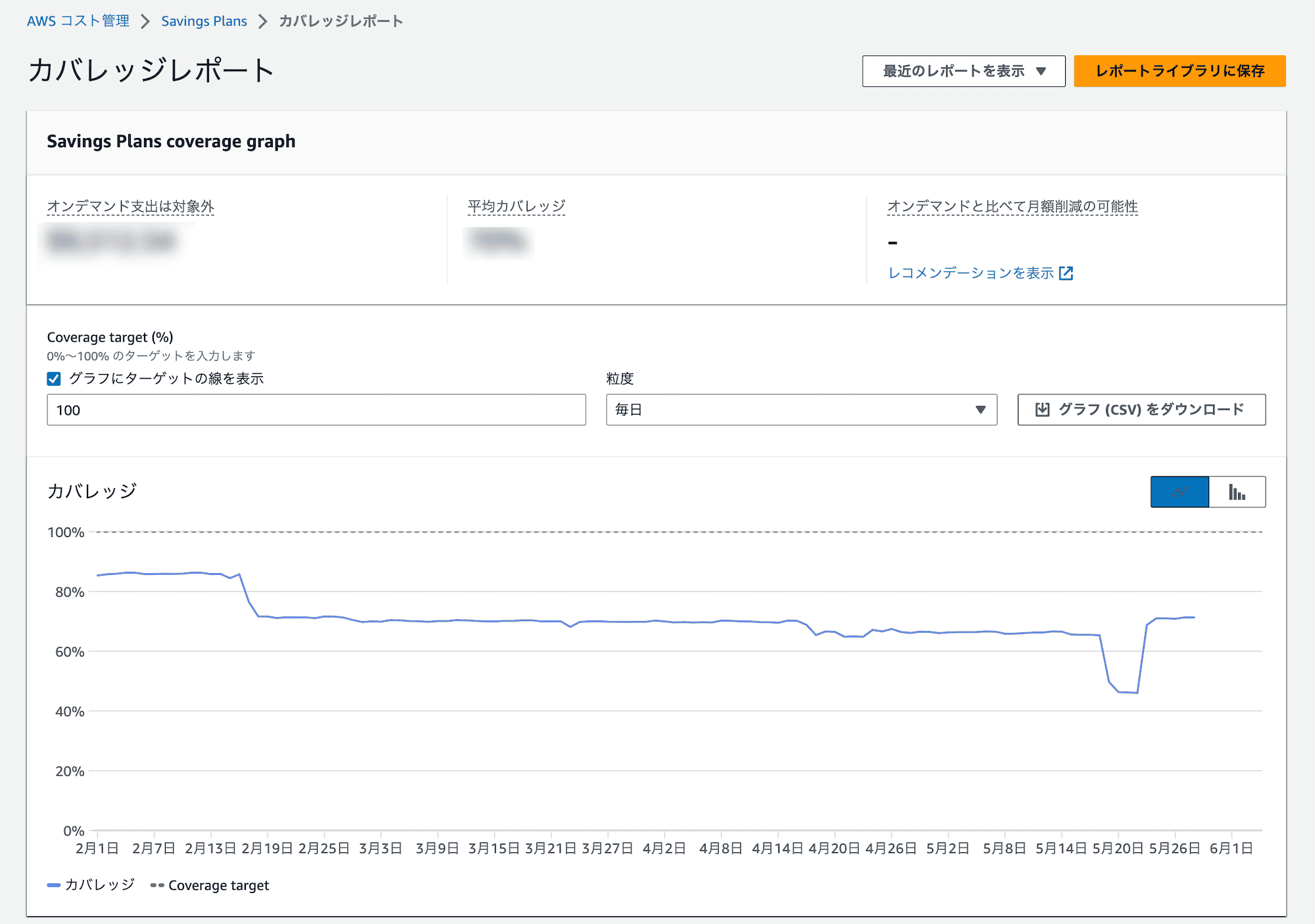Screen dimensions: 1315x924
Task: Expand the 粒度 毎日 dropdown
Action: tap(801, 409)
